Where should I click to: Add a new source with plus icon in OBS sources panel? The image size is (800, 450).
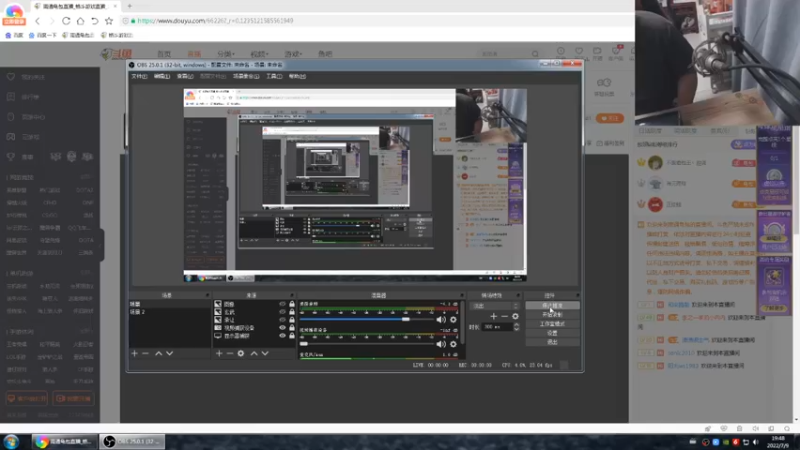pos(219,353)
